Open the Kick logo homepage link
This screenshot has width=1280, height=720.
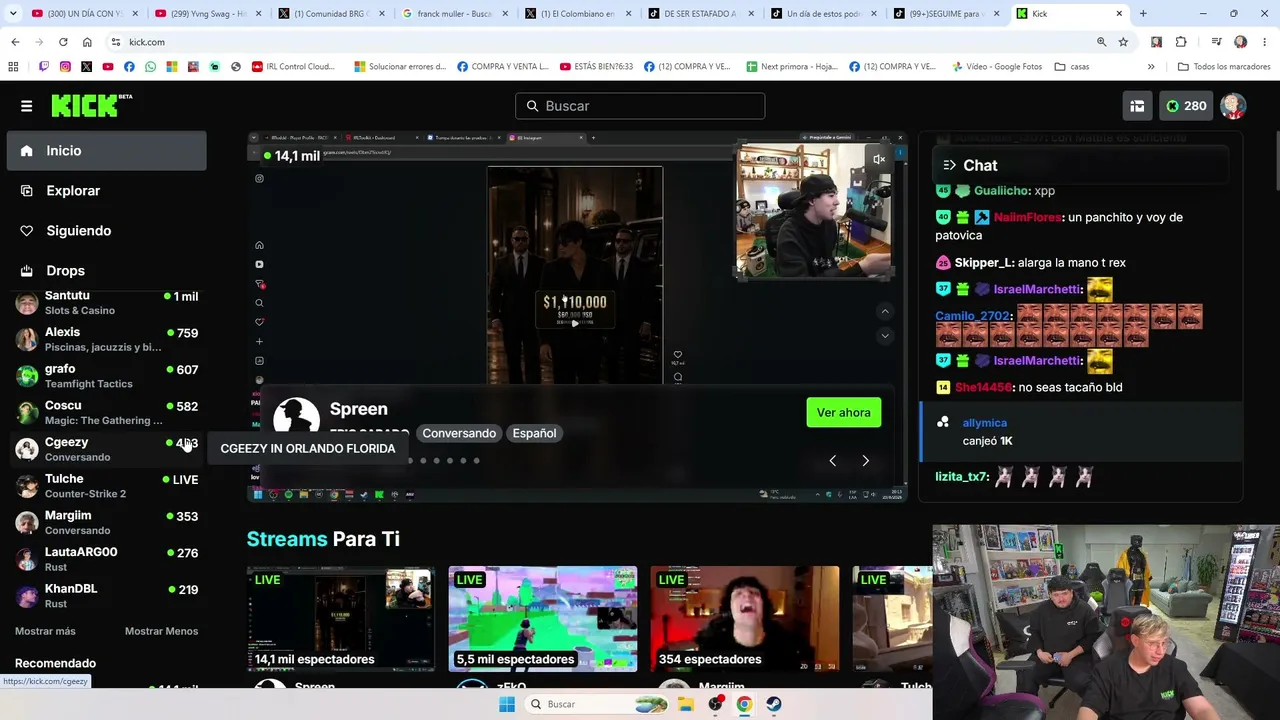(x=91, y=105)
